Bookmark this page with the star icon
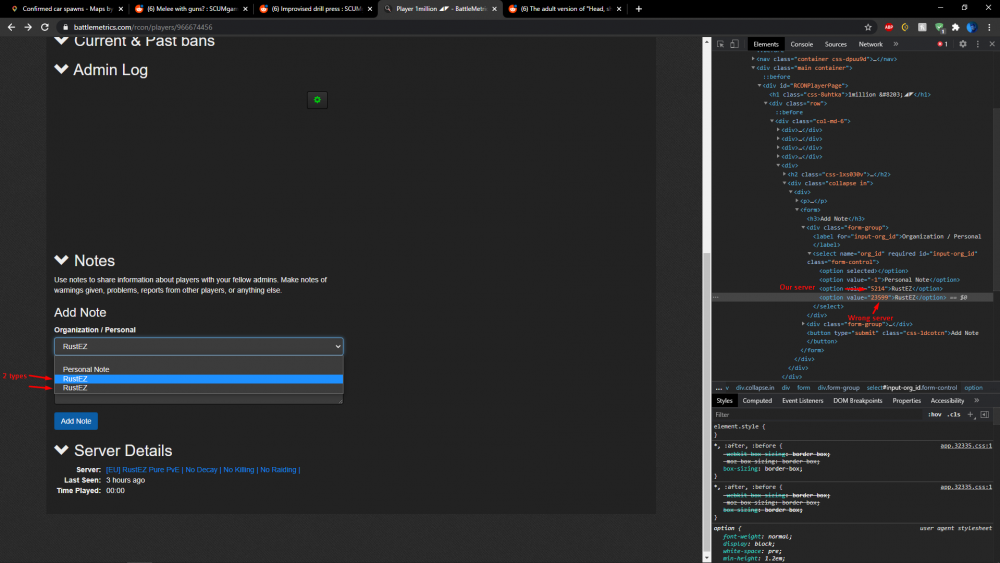This screenshot has height=563, width=1000. tap(867, 27)
